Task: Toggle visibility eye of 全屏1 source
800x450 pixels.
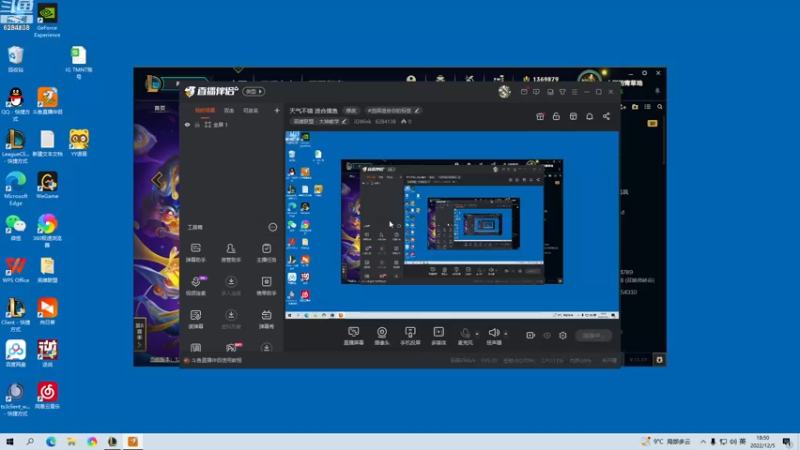Action: [187, 124]
